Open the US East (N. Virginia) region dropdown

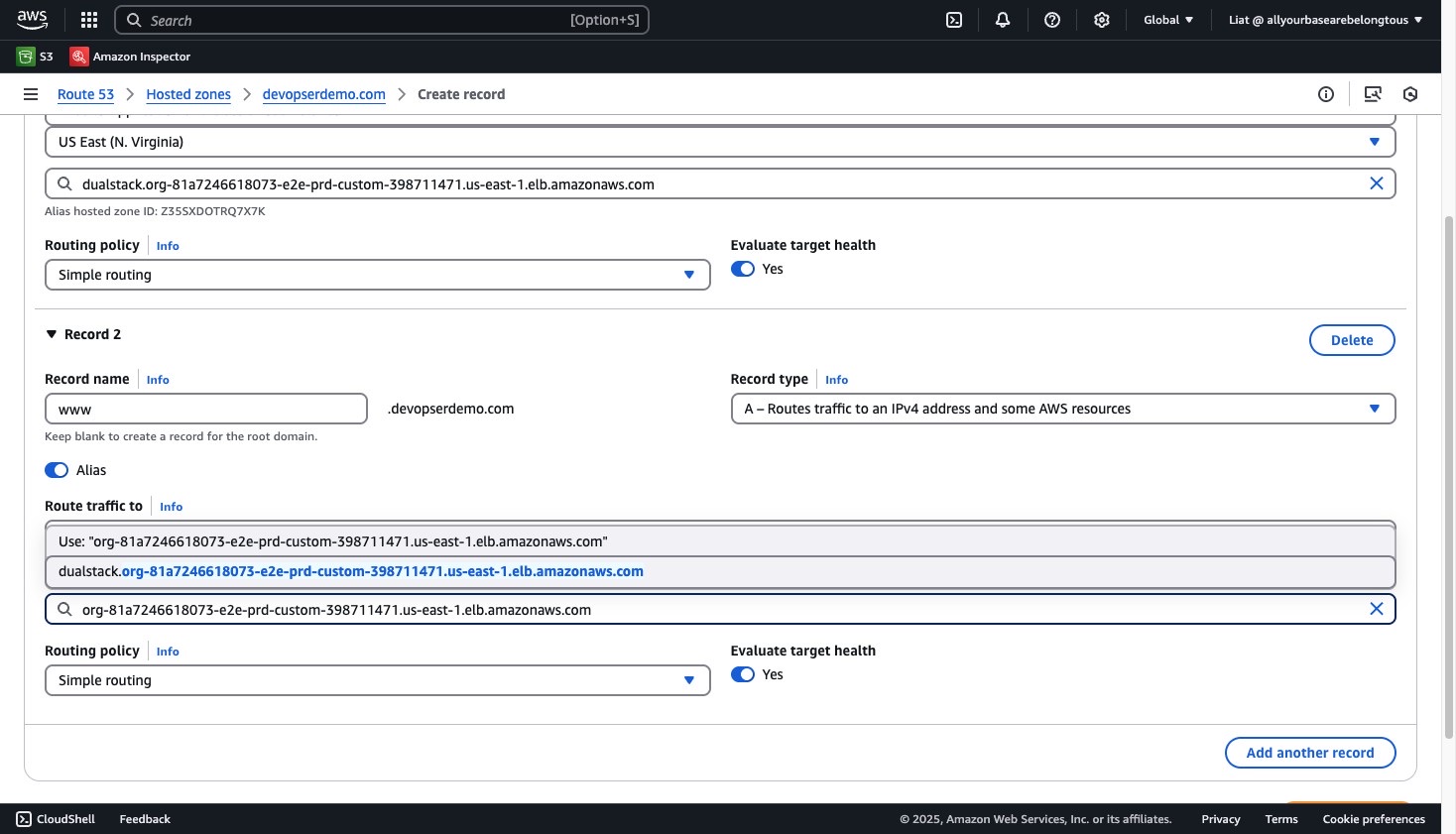pyautogui.click(x=720, y=142)
